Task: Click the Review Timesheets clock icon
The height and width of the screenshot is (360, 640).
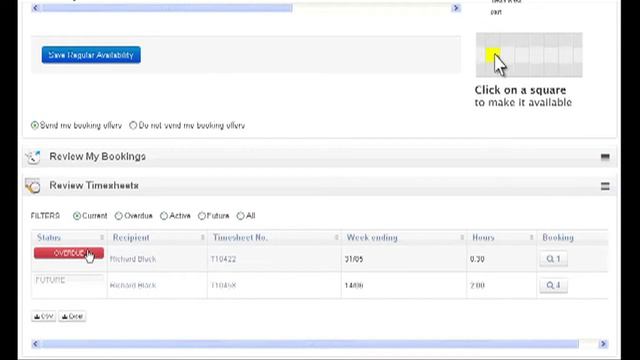Action: pos(33,186)
